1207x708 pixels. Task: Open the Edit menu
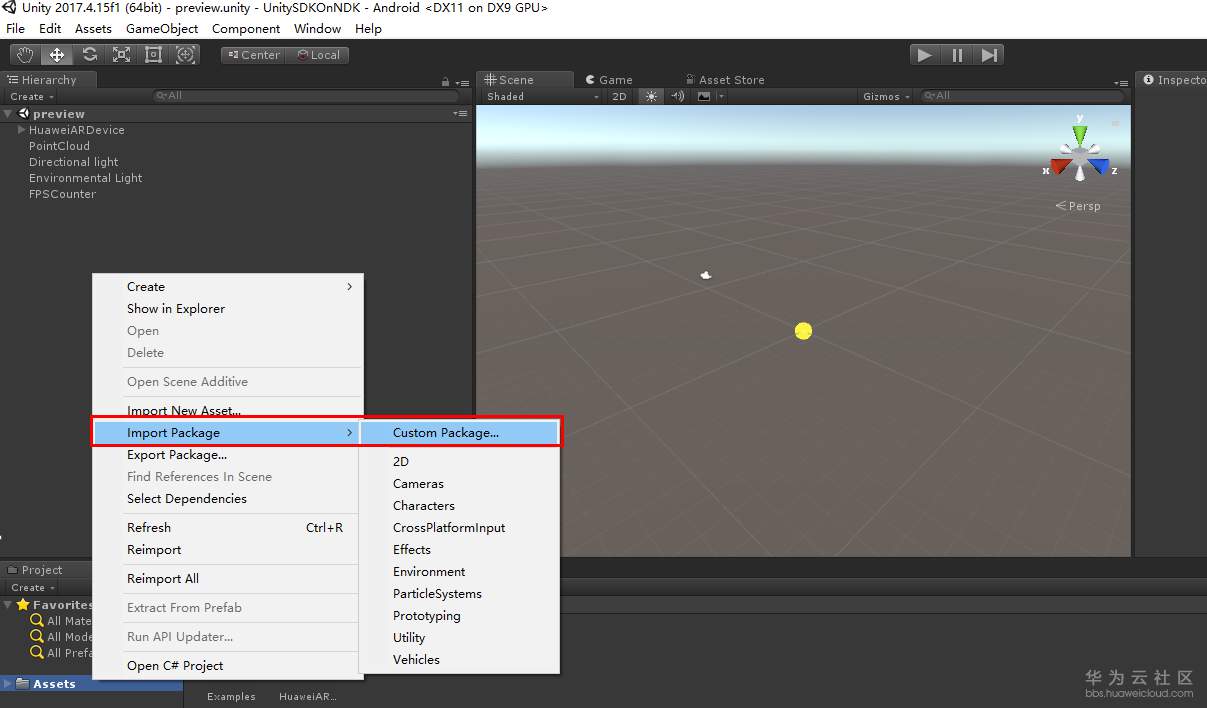pos(50,29)
